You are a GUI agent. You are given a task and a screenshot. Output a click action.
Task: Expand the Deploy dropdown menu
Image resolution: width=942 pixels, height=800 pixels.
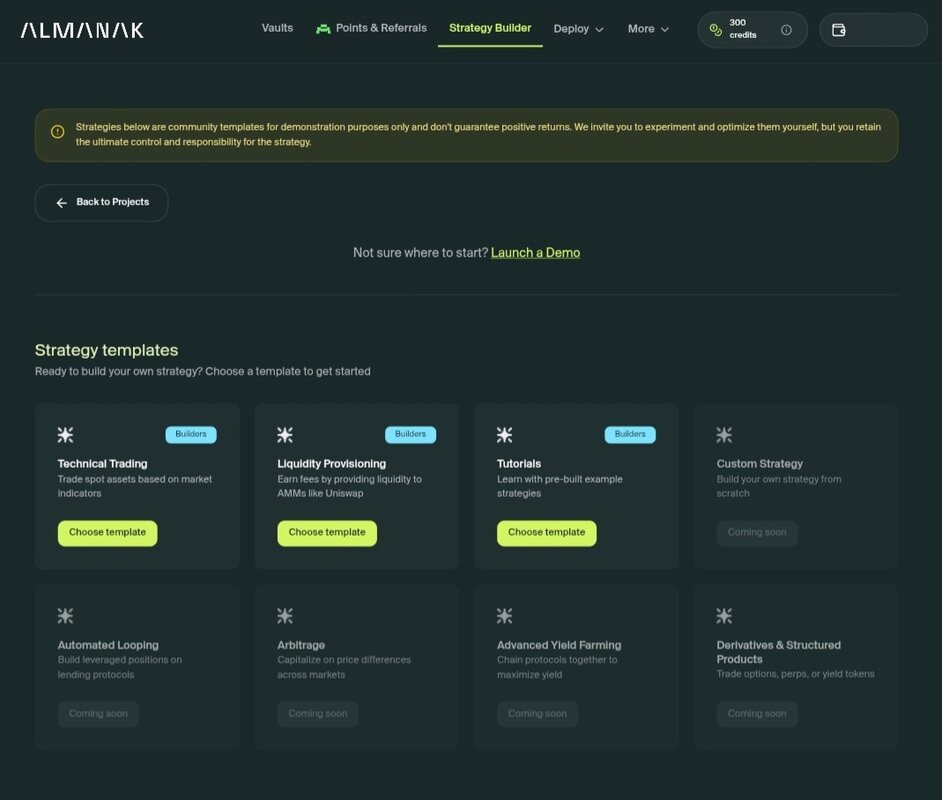(x=578, y=29)
